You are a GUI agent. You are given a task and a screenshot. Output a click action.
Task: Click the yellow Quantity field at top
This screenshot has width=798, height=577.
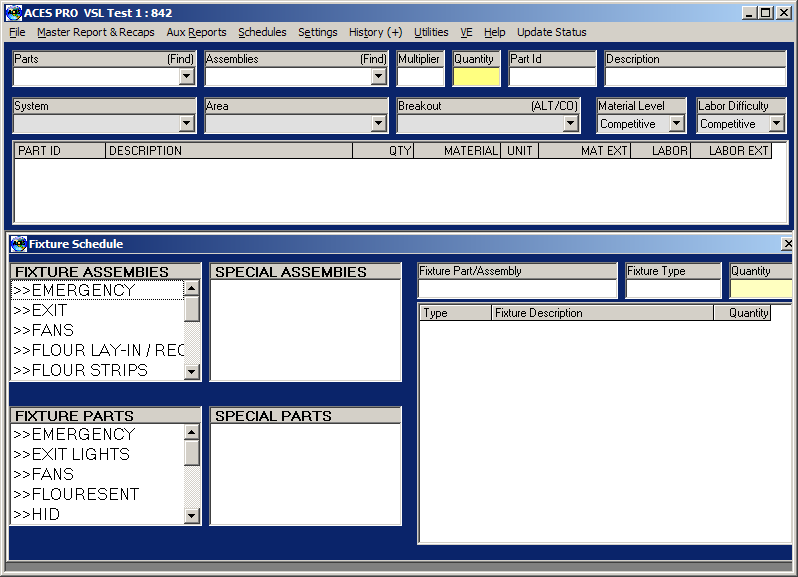[x=476, y=76]
